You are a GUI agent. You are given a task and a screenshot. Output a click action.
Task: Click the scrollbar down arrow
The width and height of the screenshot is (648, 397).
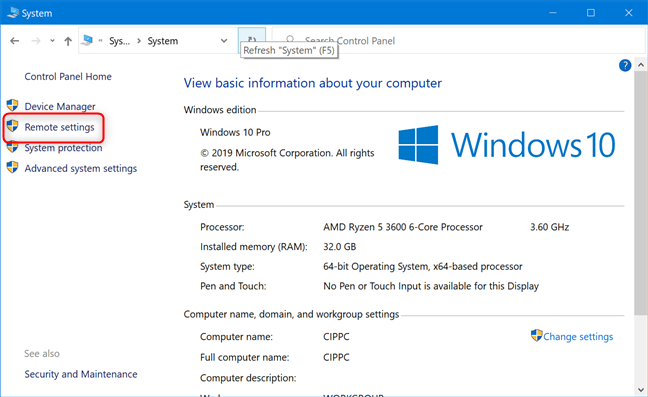coord(641,390)
